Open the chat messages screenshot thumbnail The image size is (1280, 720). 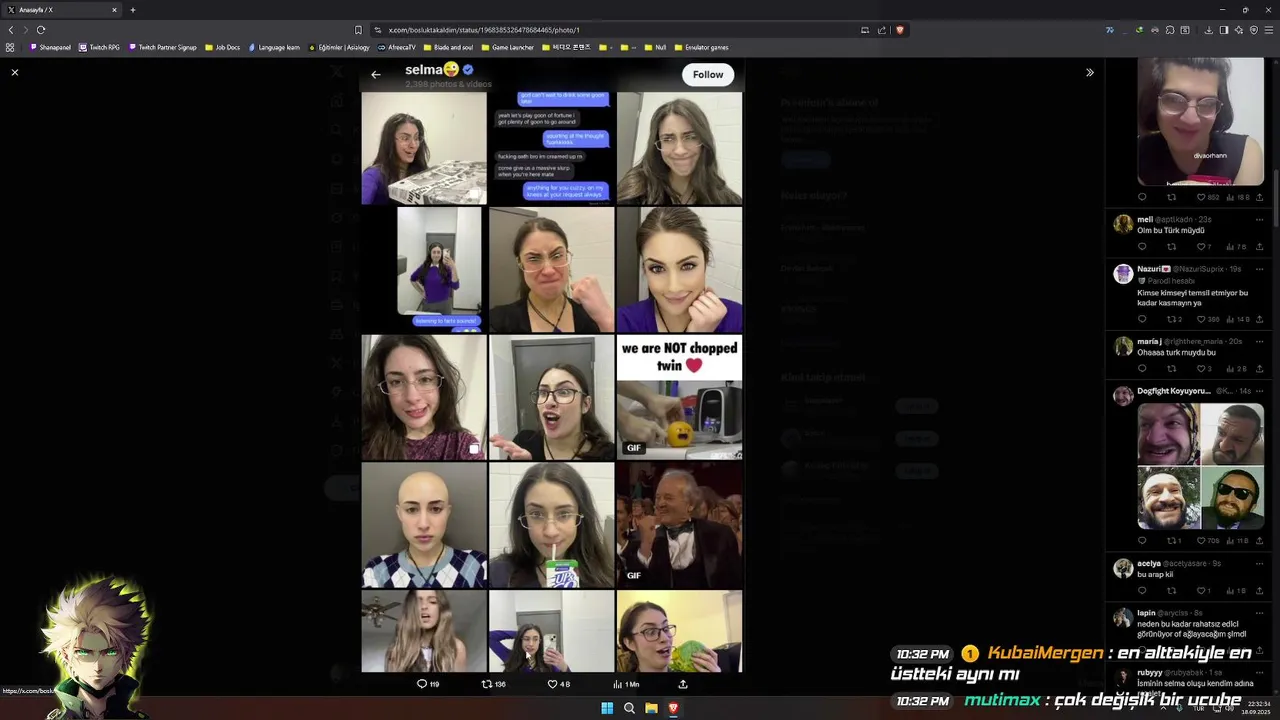551,148
